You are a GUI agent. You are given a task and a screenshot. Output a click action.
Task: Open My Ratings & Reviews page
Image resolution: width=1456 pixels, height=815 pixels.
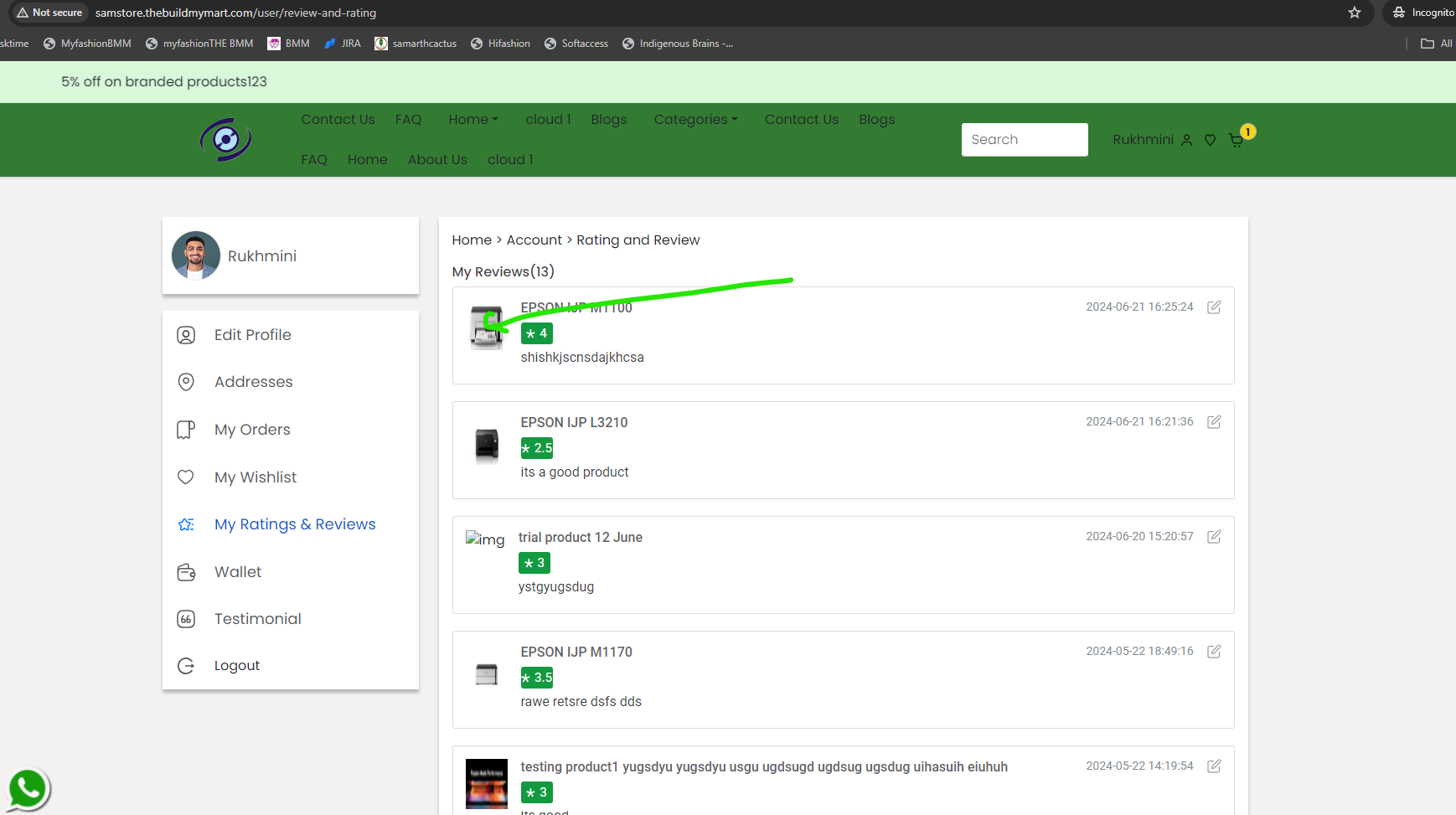point(295,524)
